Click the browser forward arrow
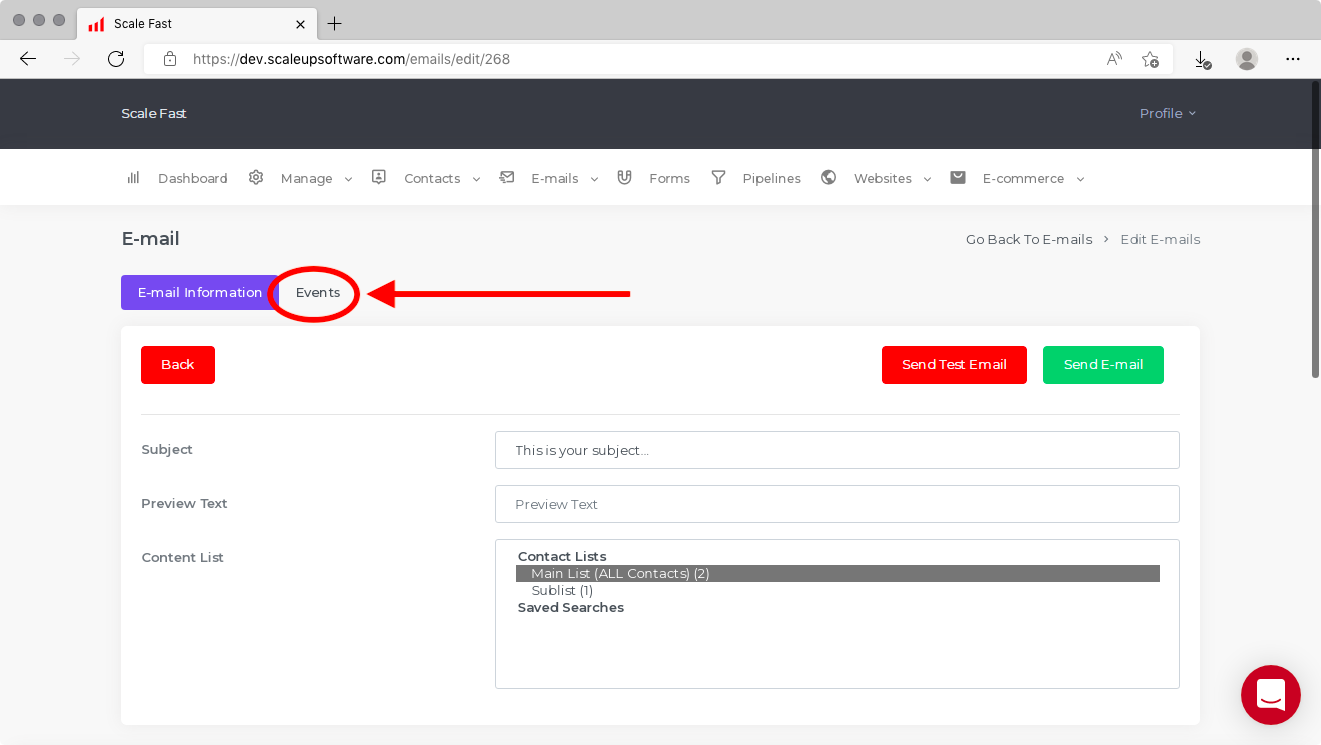Image resolution: width=1321 pixels, height=745 pixels. [72, 59]
